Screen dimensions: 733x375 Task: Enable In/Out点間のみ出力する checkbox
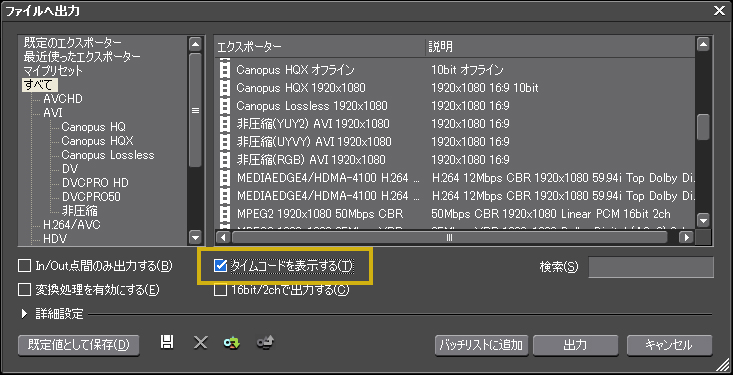pos(24,266)
